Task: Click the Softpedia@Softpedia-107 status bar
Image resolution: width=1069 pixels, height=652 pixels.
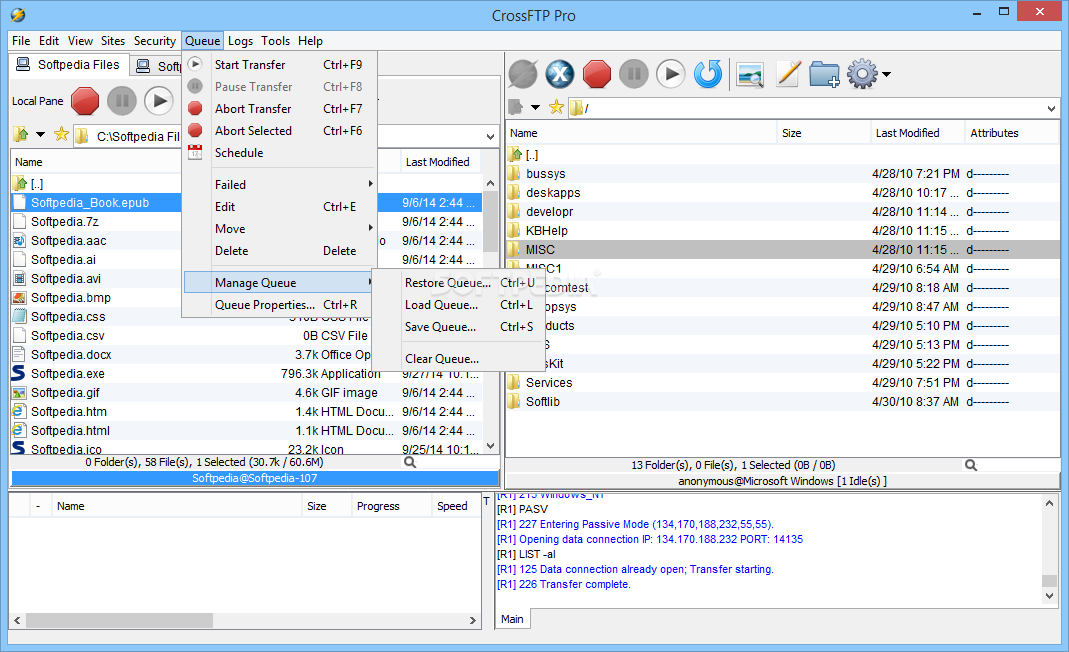Action: 255,478
